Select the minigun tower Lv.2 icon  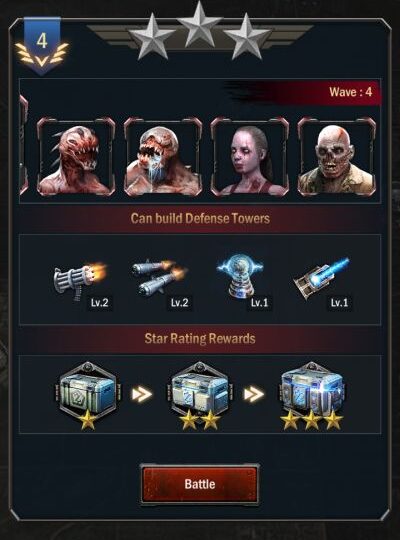point(81,283)
